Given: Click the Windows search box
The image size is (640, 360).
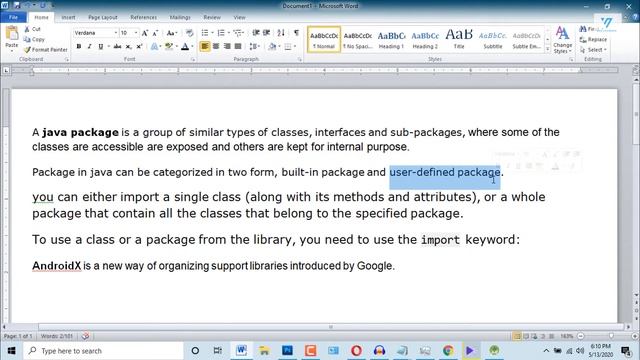Looking at the screenshot, I should 104,351.
